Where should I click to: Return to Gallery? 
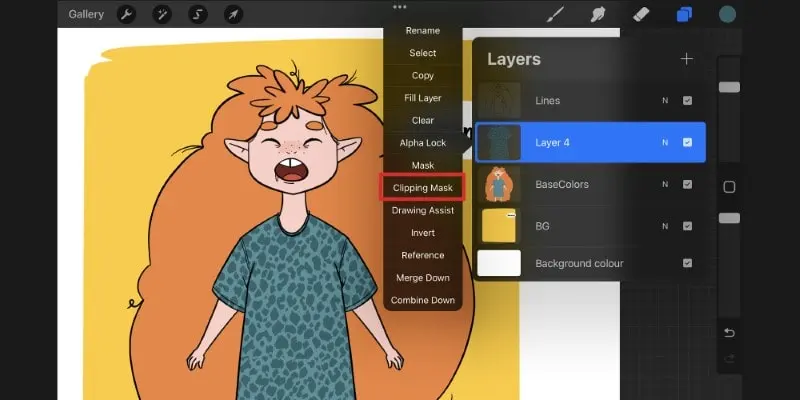(86, 14)
